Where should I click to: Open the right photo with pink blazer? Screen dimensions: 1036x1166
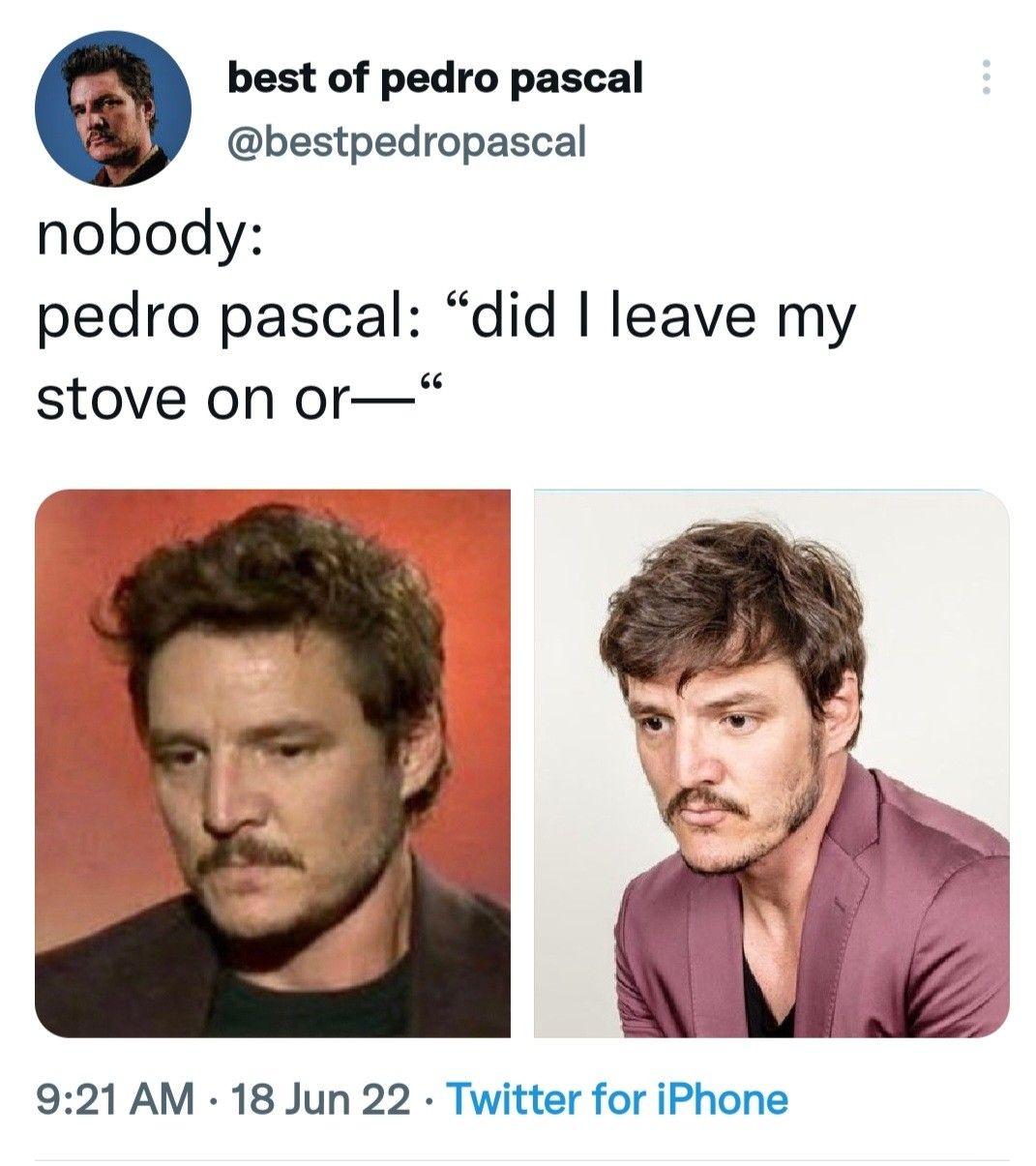point(771,763)
